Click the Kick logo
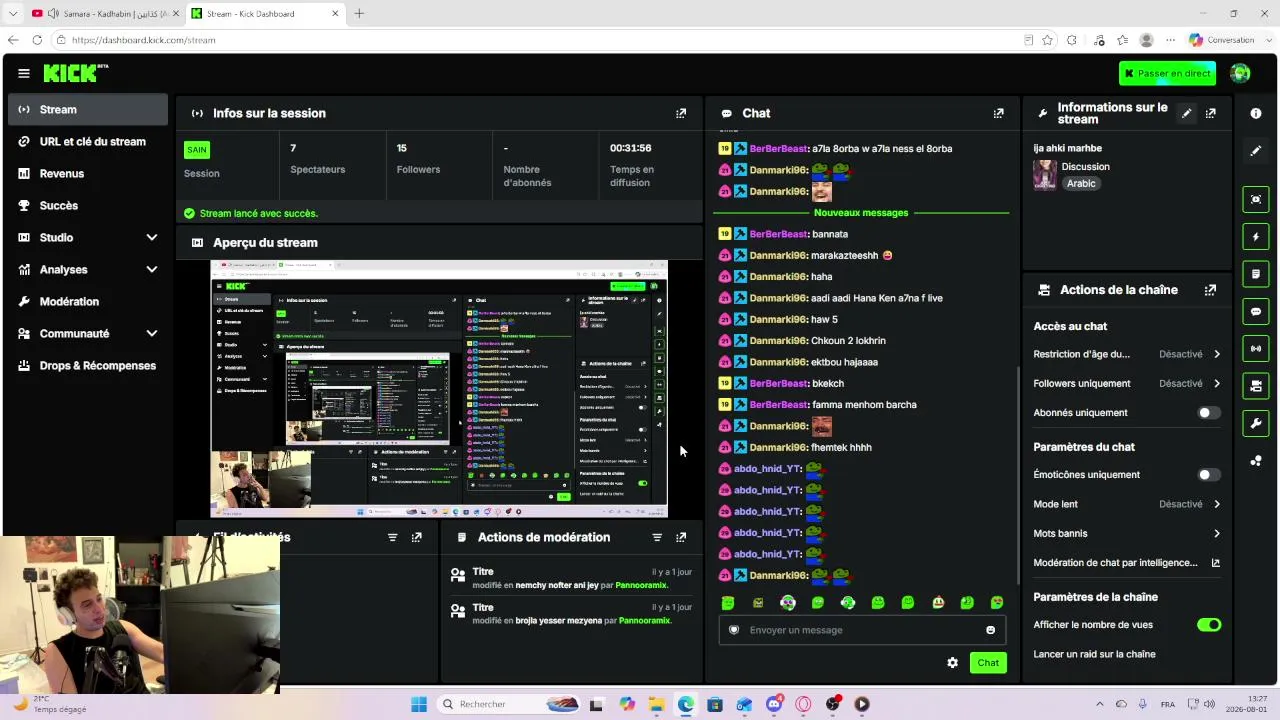This screenshot has width=1280, height=720. [75, 73]
